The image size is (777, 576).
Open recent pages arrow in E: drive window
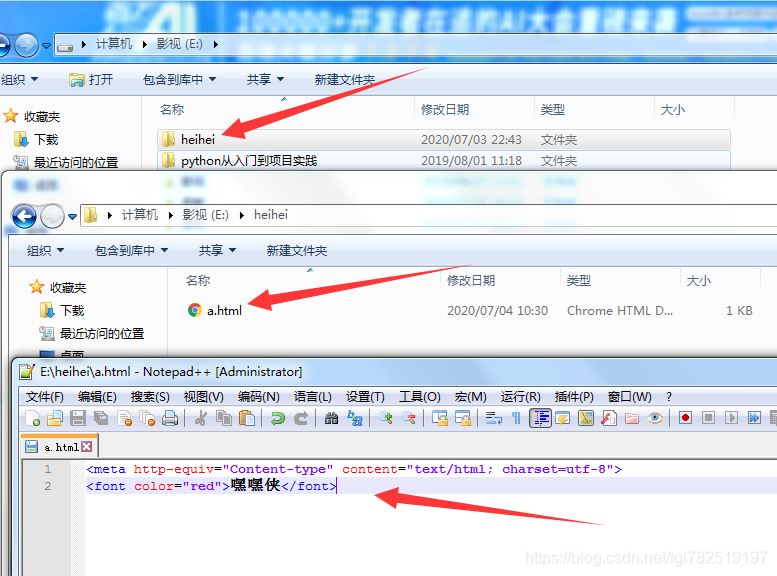[x=47, y=46]
